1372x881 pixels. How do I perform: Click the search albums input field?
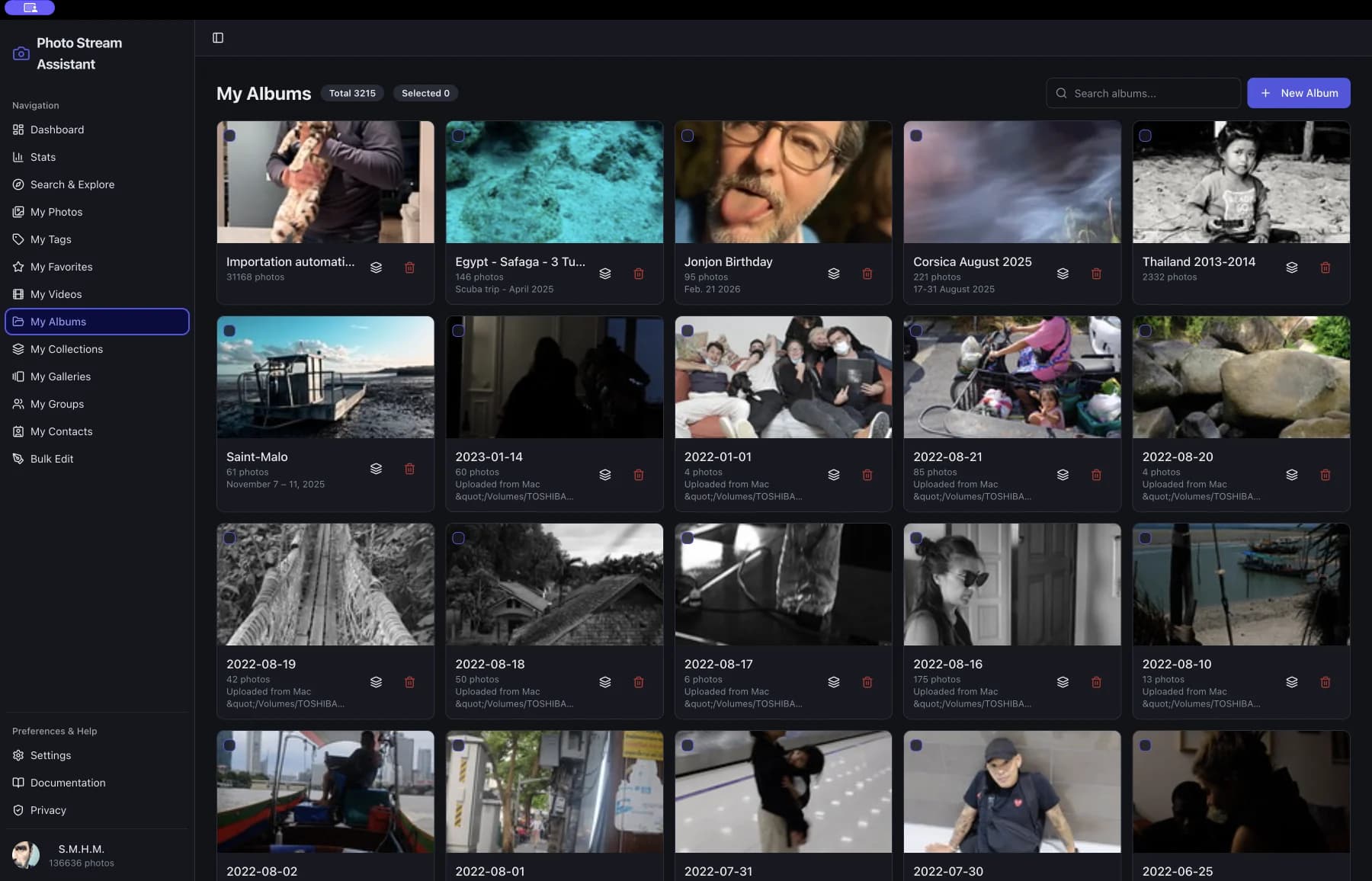[x=1143, y=93]
